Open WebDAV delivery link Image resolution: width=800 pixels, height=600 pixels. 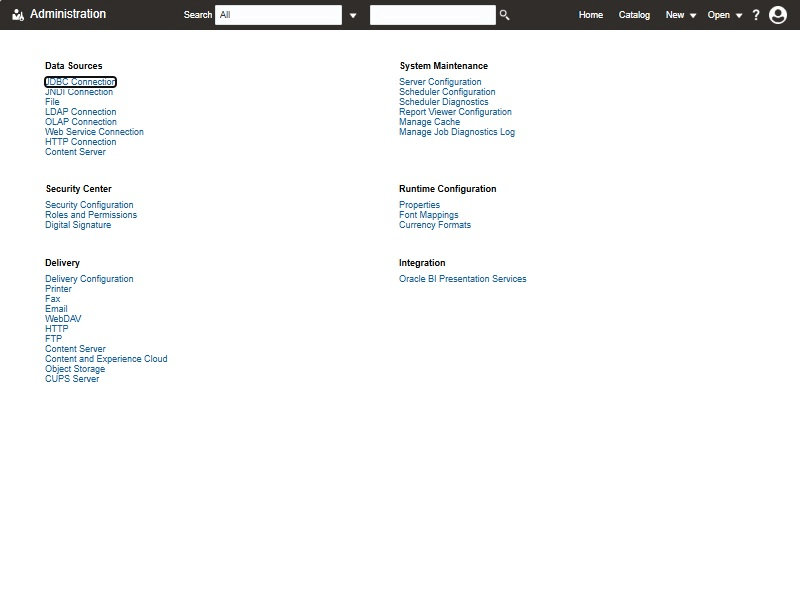[63, 319]
